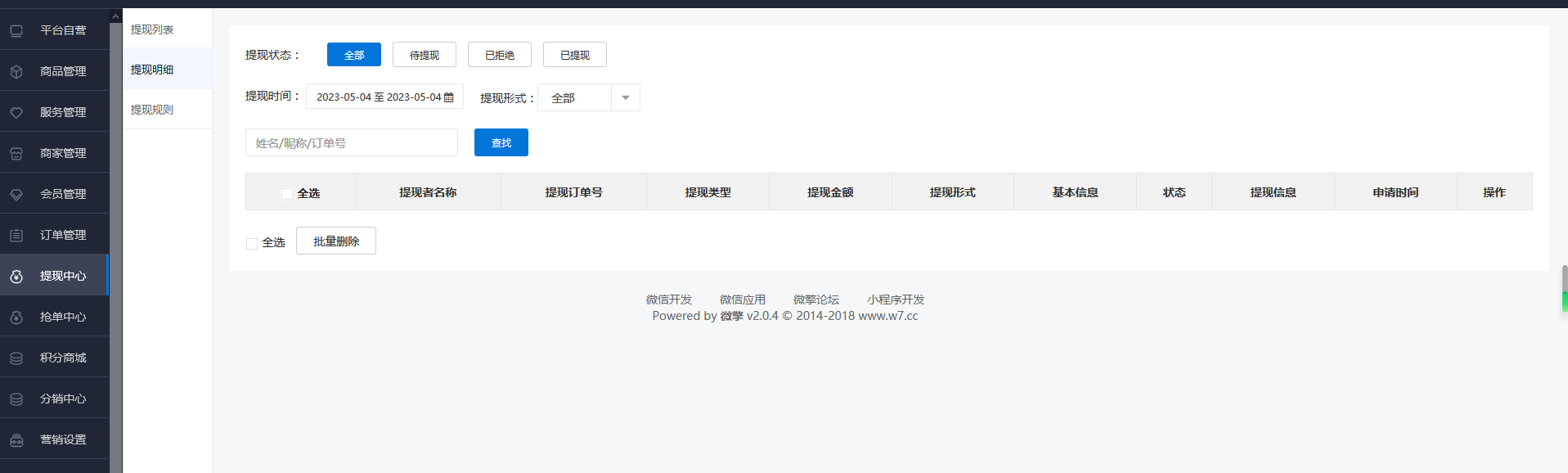Image resolution: width=1568 pixels, height=473 pixels.
Task: Click the 分销中心 stack icon
Action: click(x=16, y=399)
